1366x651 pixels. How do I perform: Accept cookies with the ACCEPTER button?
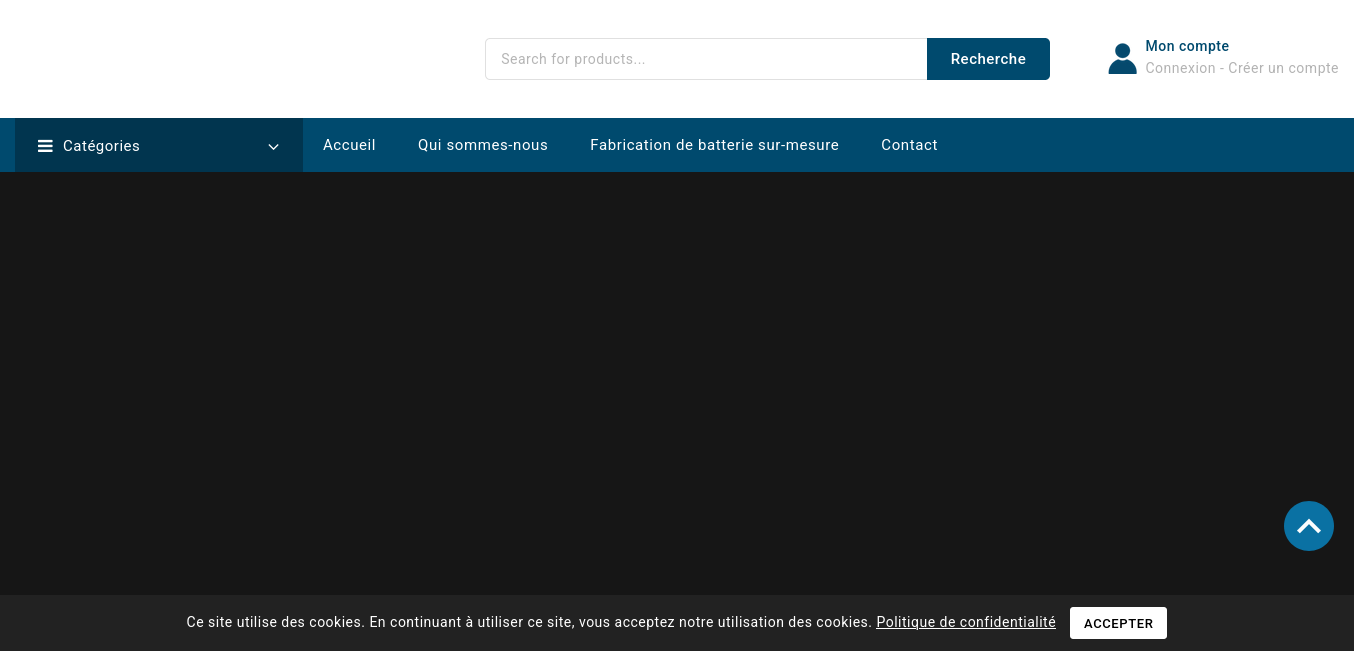click(1118, 623)
